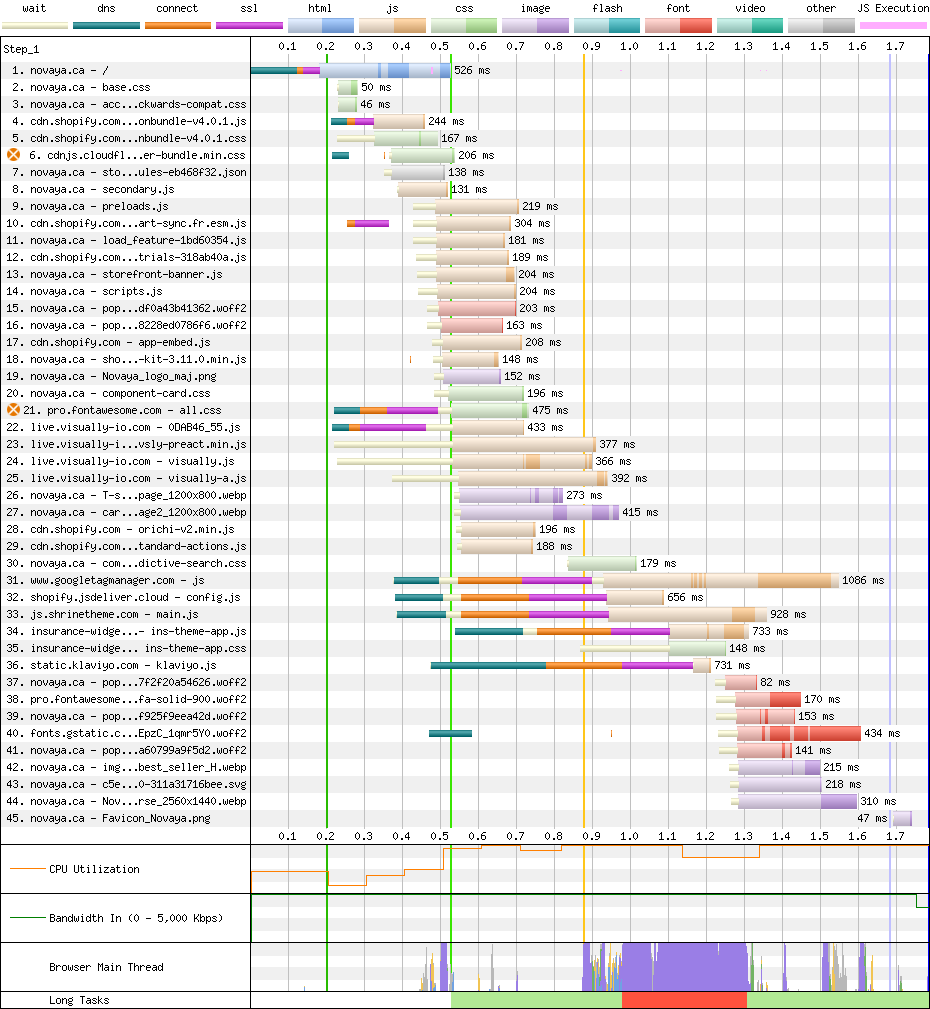Screen dimensions: 930x1009
Task: Click the red block in Long Tasks row
Action: (x=684, y=1000)
